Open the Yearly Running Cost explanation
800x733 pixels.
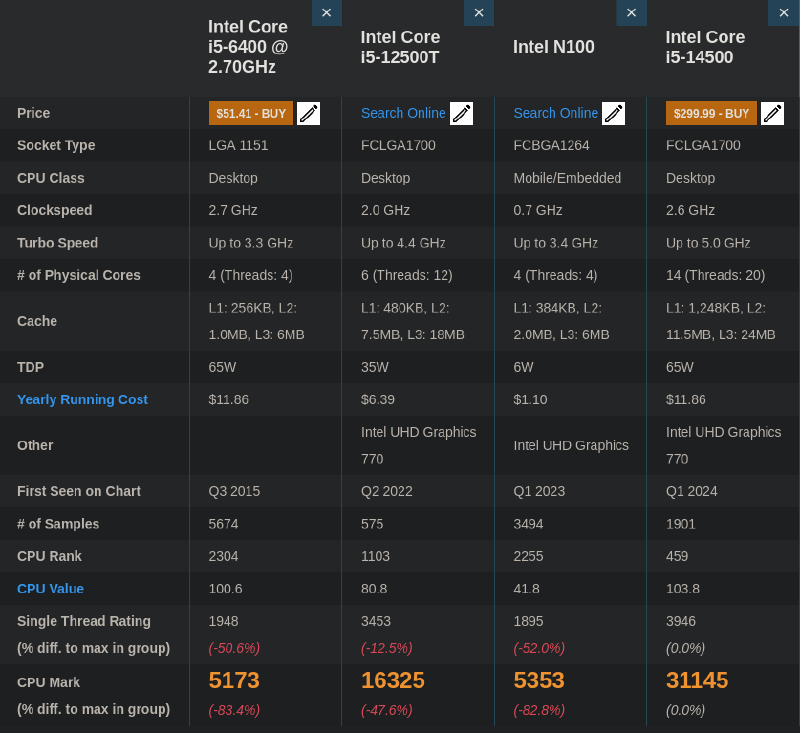82,399
